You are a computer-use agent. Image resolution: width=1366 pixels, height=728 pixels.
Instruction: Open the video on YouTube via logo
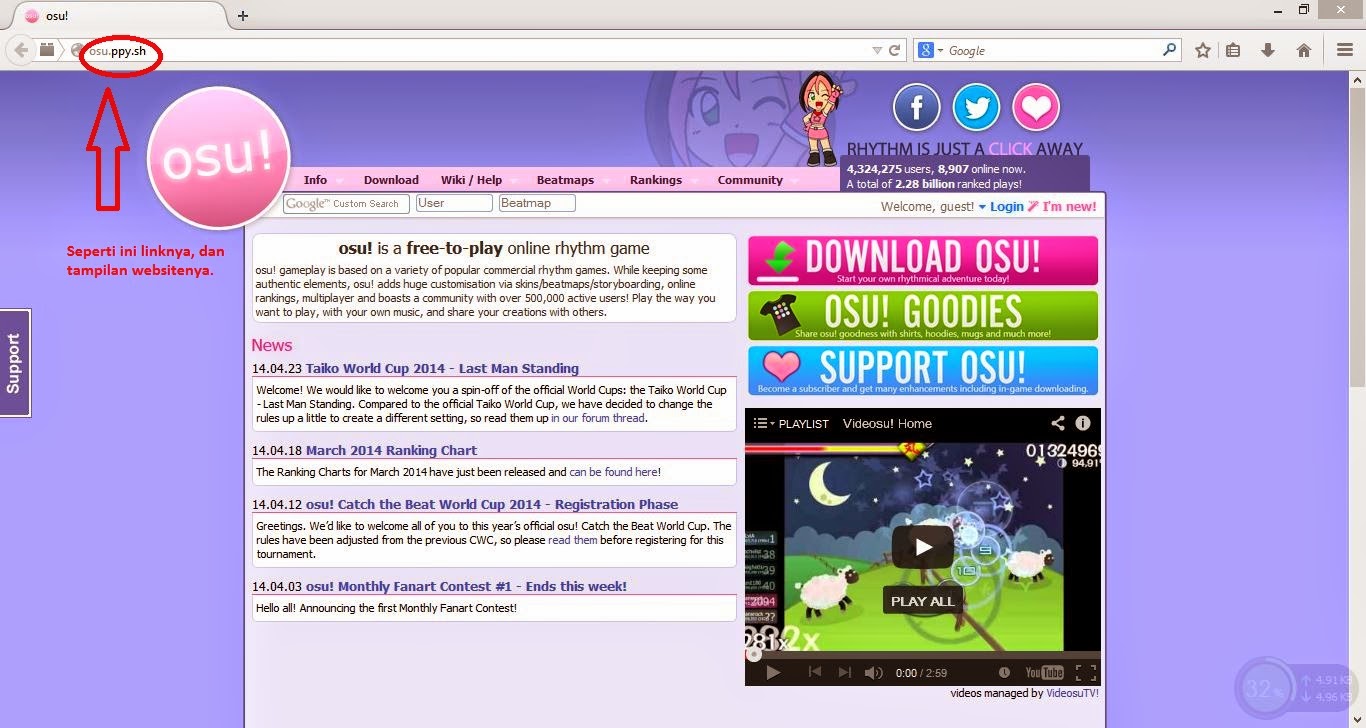pyautogui.click(x=1043, y=672)
